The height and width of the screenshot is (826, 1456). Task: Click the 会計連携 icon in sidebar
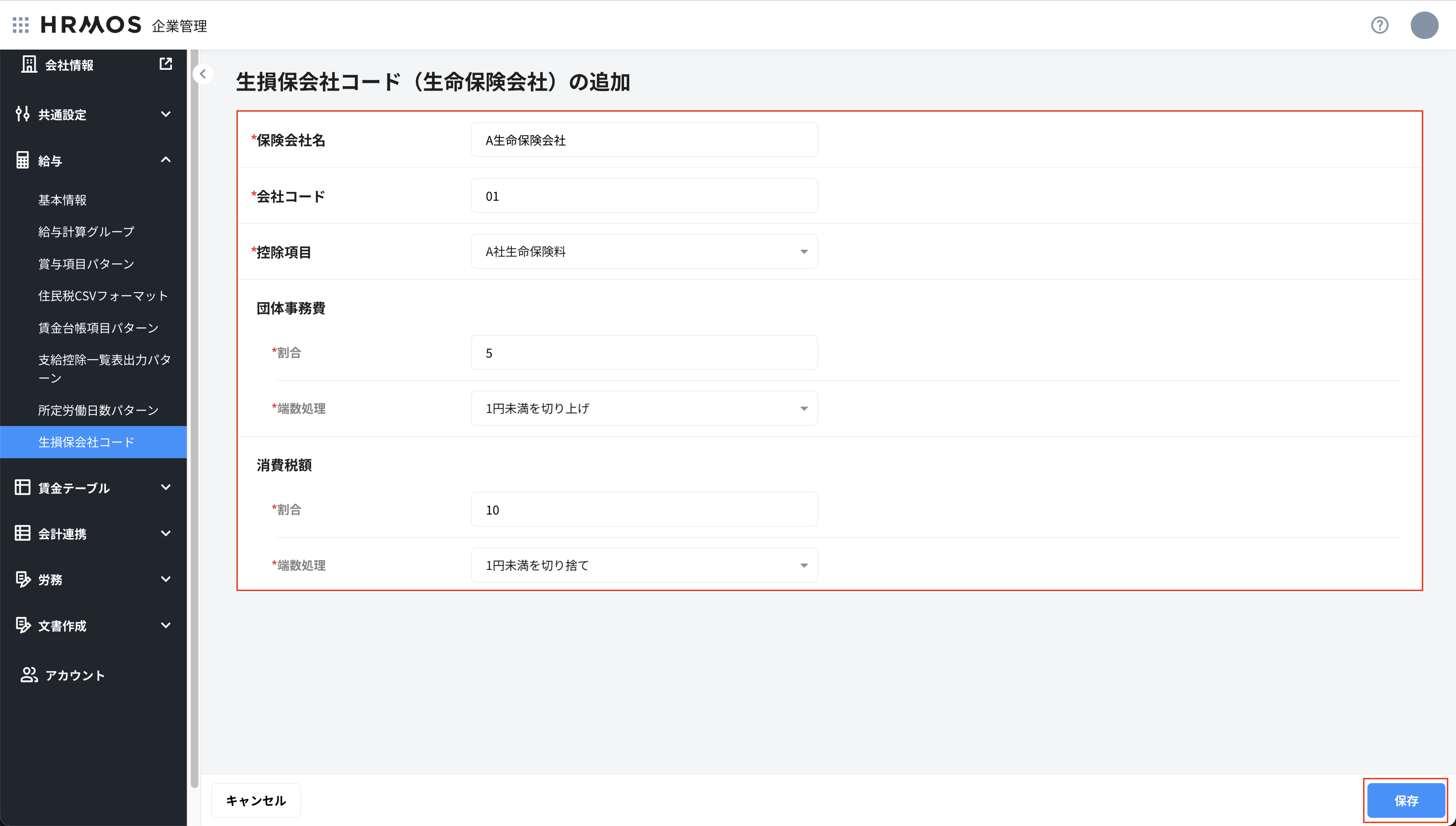(x=23, y=533)
